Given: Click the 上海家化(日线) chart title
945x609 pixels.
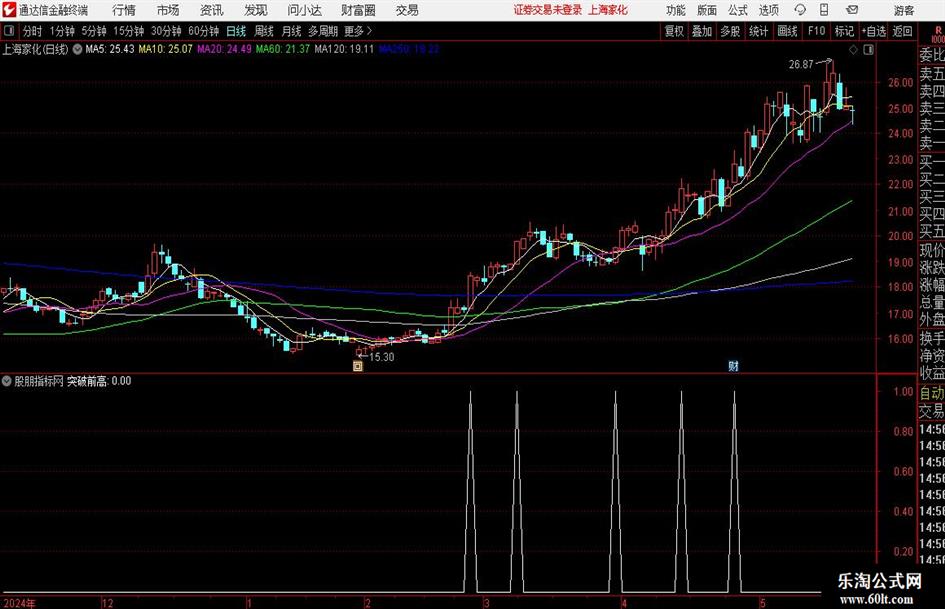Looking at the screenshot, I should 35,49.
